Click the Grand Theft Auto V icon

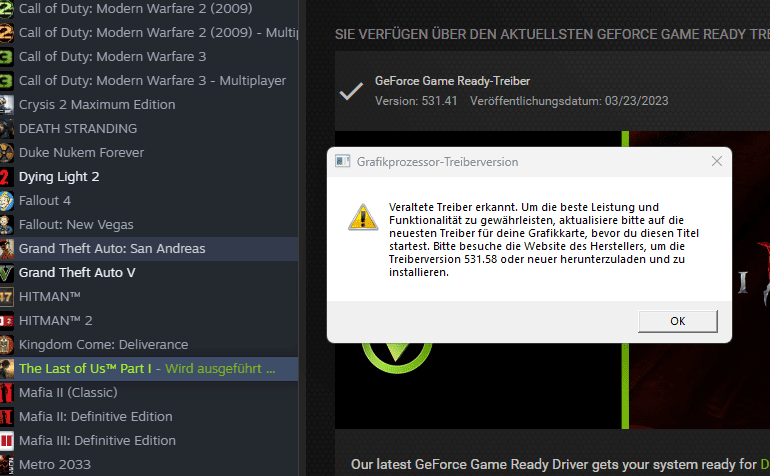pyautogui.click(x=6, y=273)
